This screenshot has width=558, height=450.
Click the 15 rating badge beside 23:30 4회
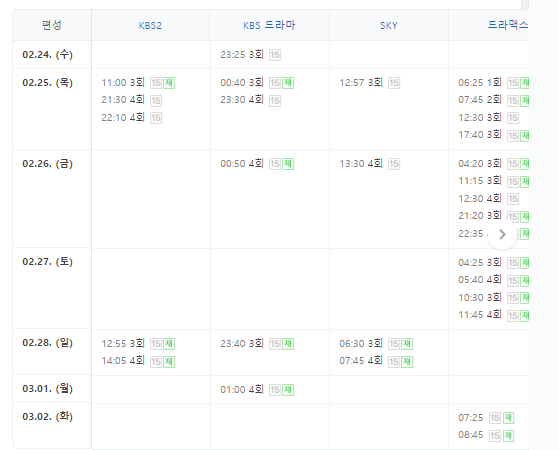275,101
